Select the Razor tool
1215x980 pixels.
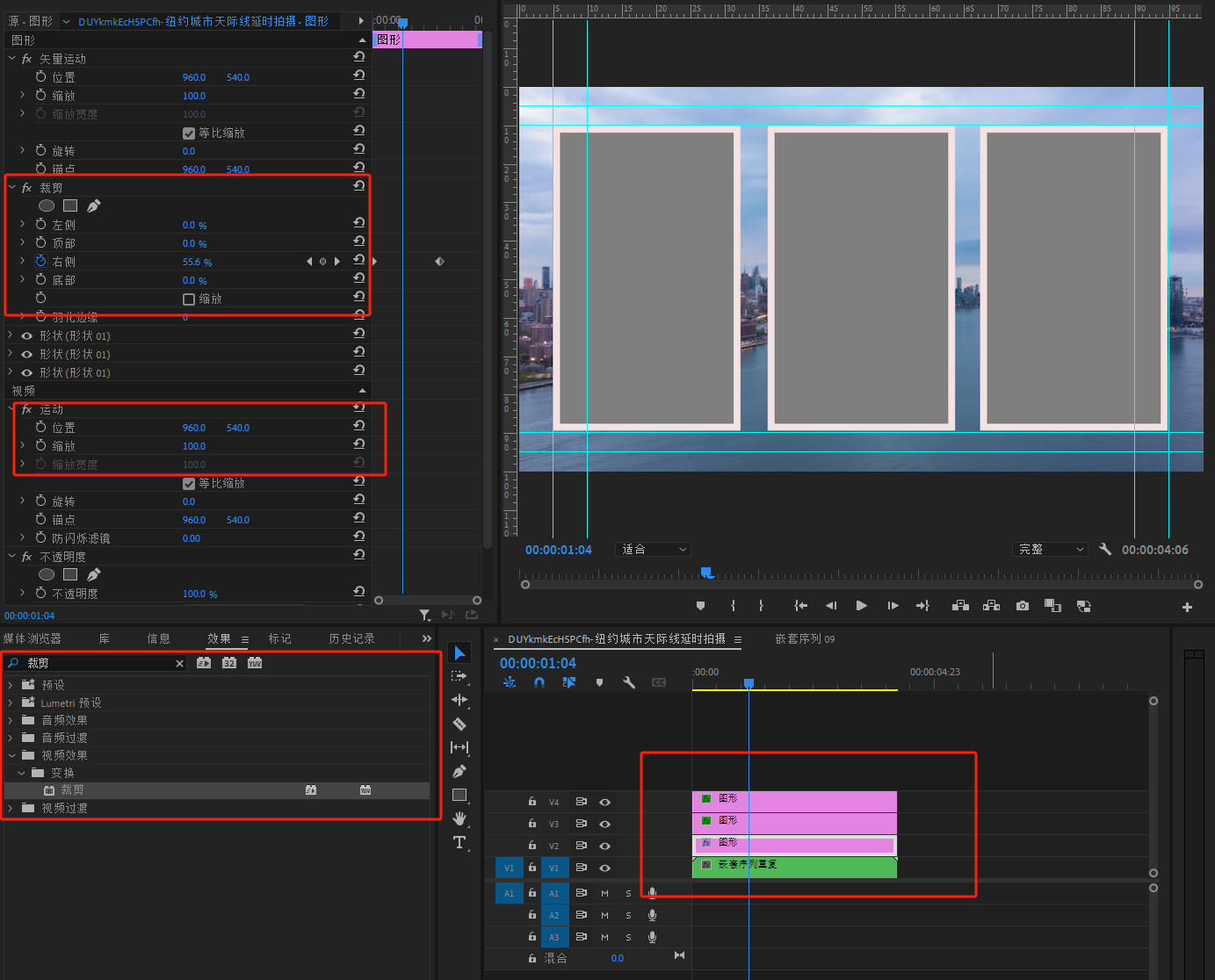tap(459, 724)
